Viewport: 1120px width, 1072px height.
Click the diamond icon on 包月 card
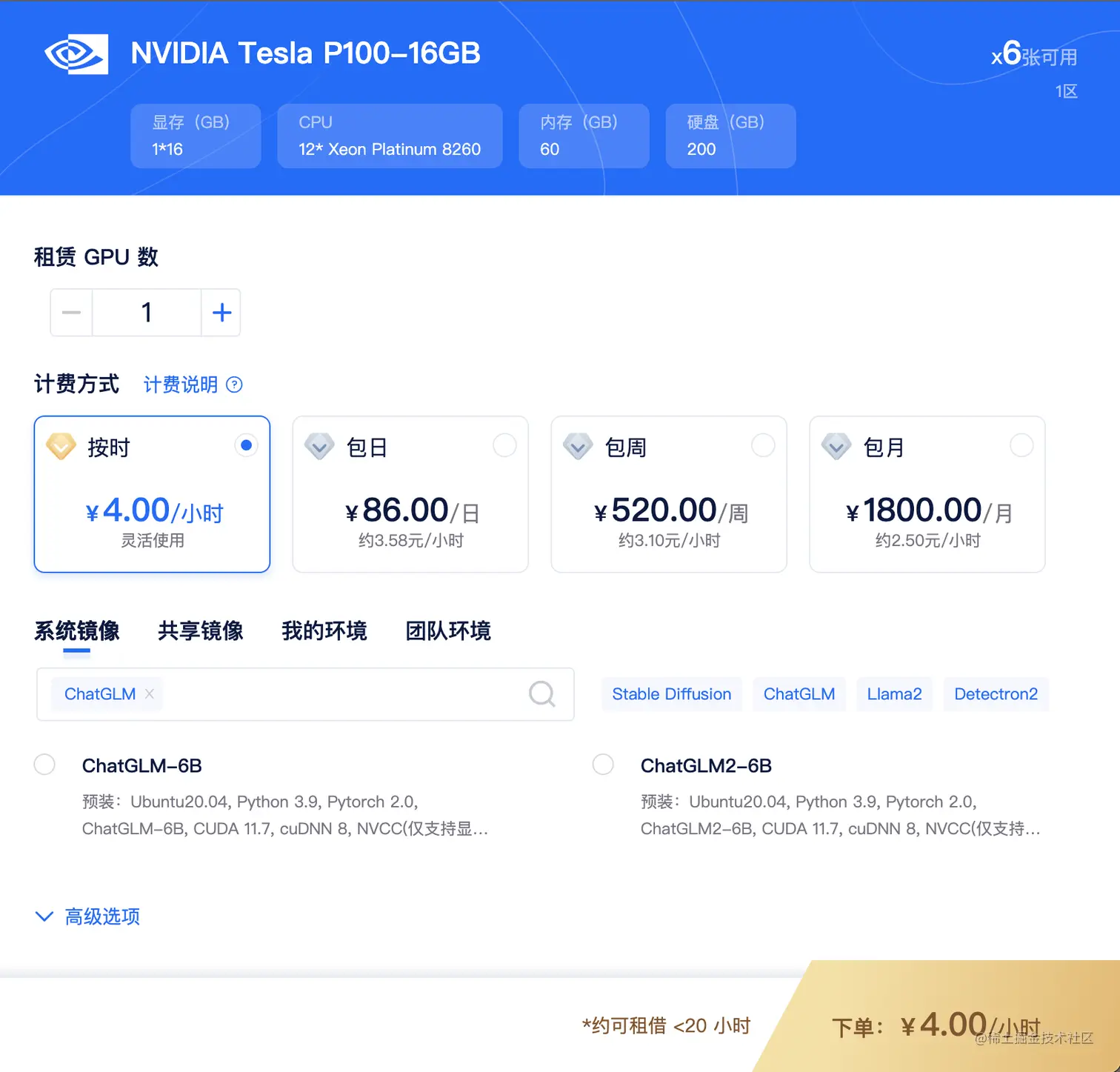pos(836,446)
